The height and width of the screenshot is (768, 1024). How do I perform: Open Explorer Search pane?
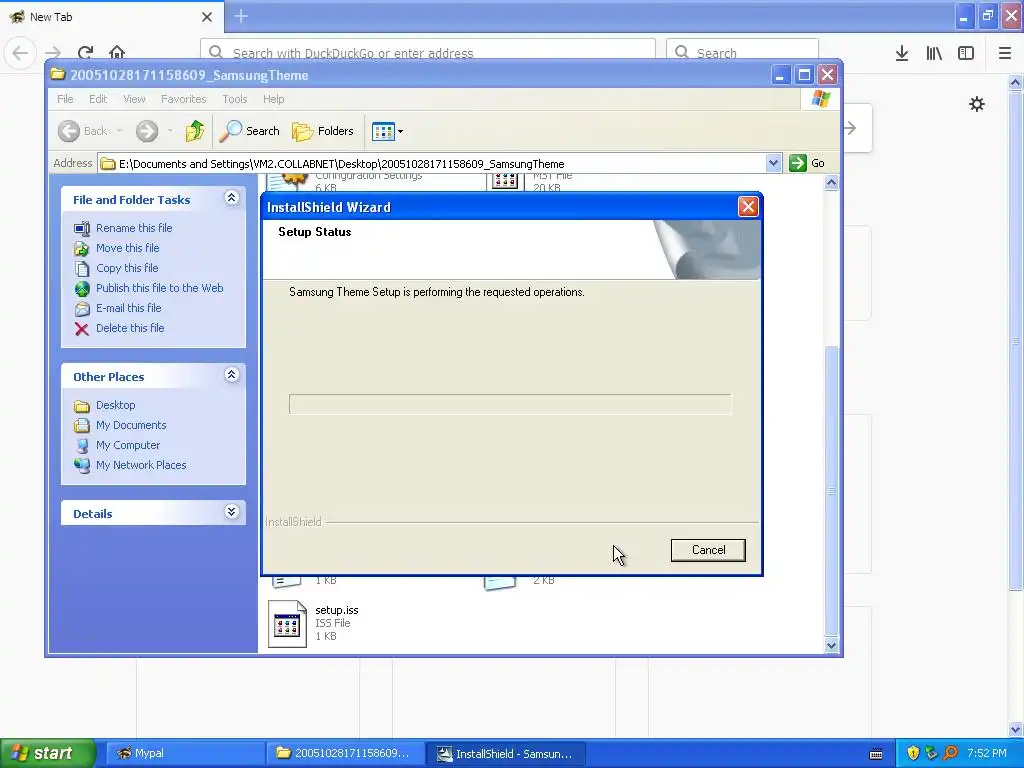[249, 131]
